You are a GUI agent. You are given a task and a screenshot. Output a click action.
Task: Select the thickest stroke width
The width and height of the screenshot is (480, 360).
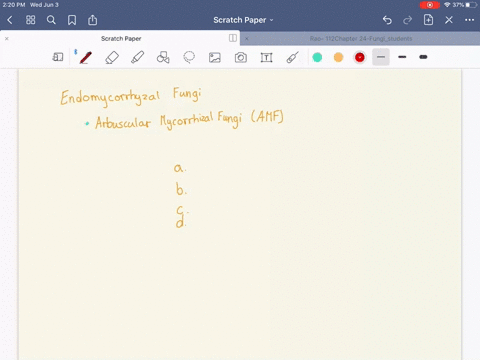(x=423, y=57)
